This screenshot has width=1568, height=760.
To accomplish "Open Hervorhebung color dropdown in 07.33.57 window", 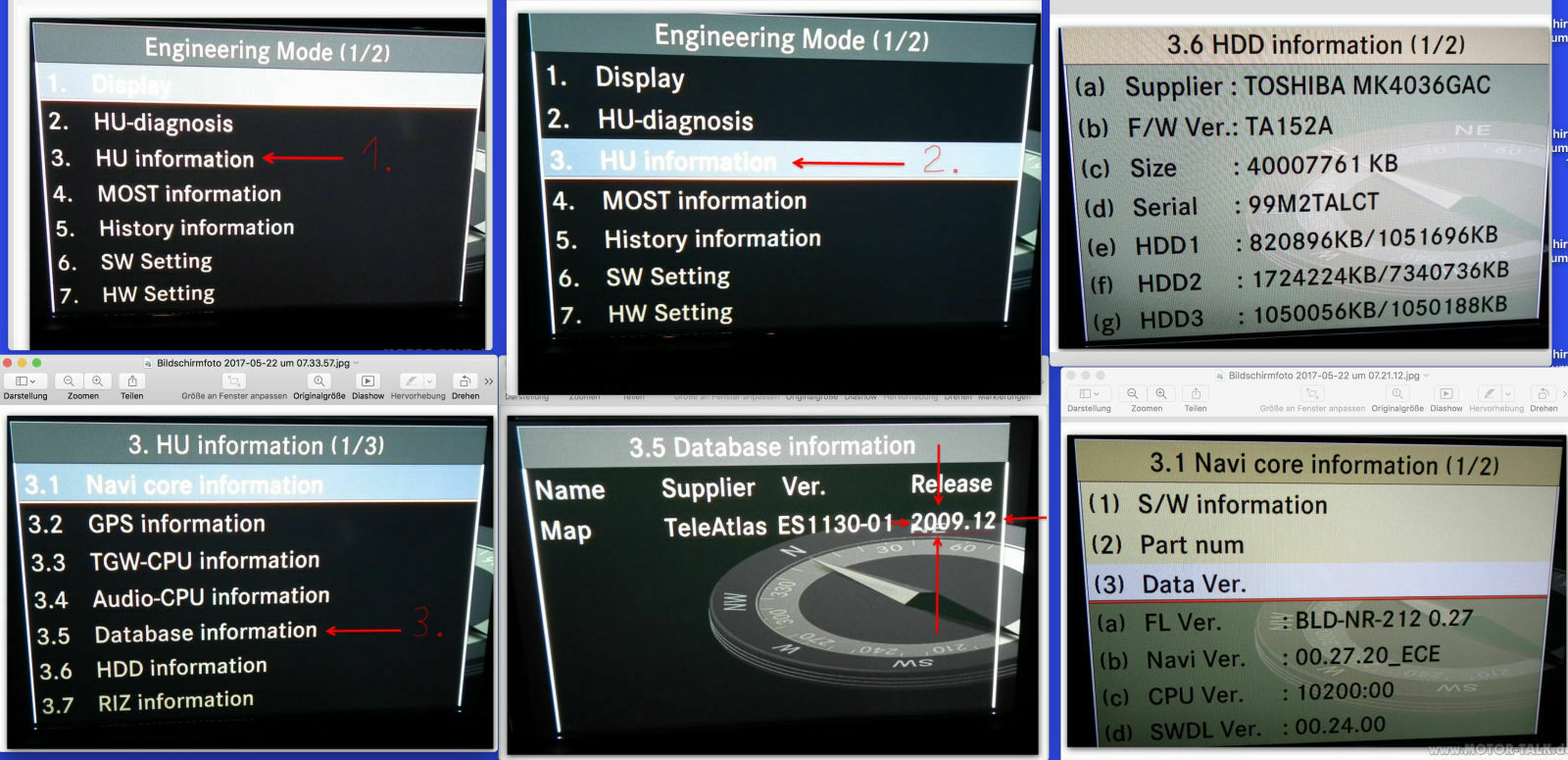I will pos(429,380).
